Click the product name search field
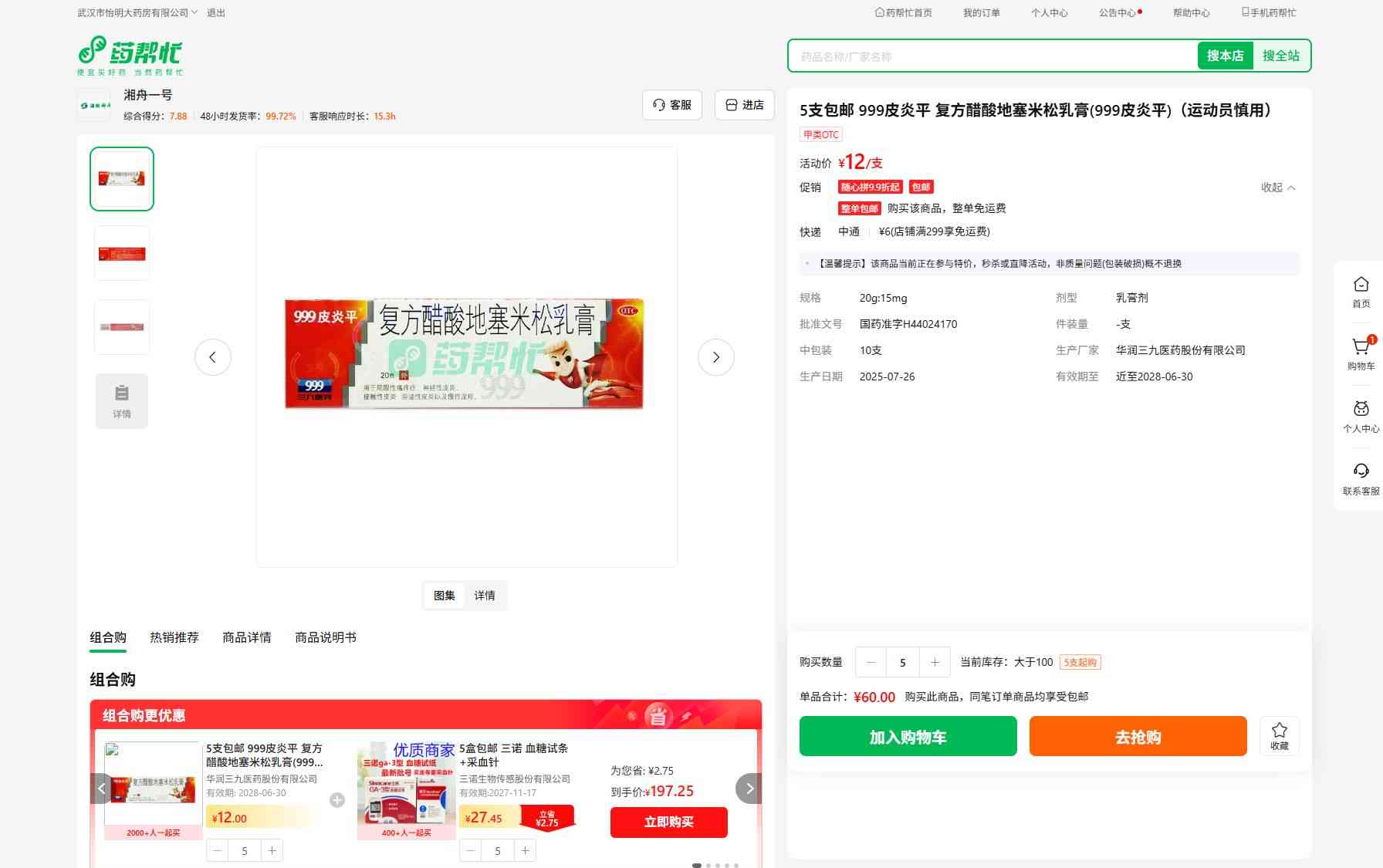 pyautogui.click(x=992, y=56)
